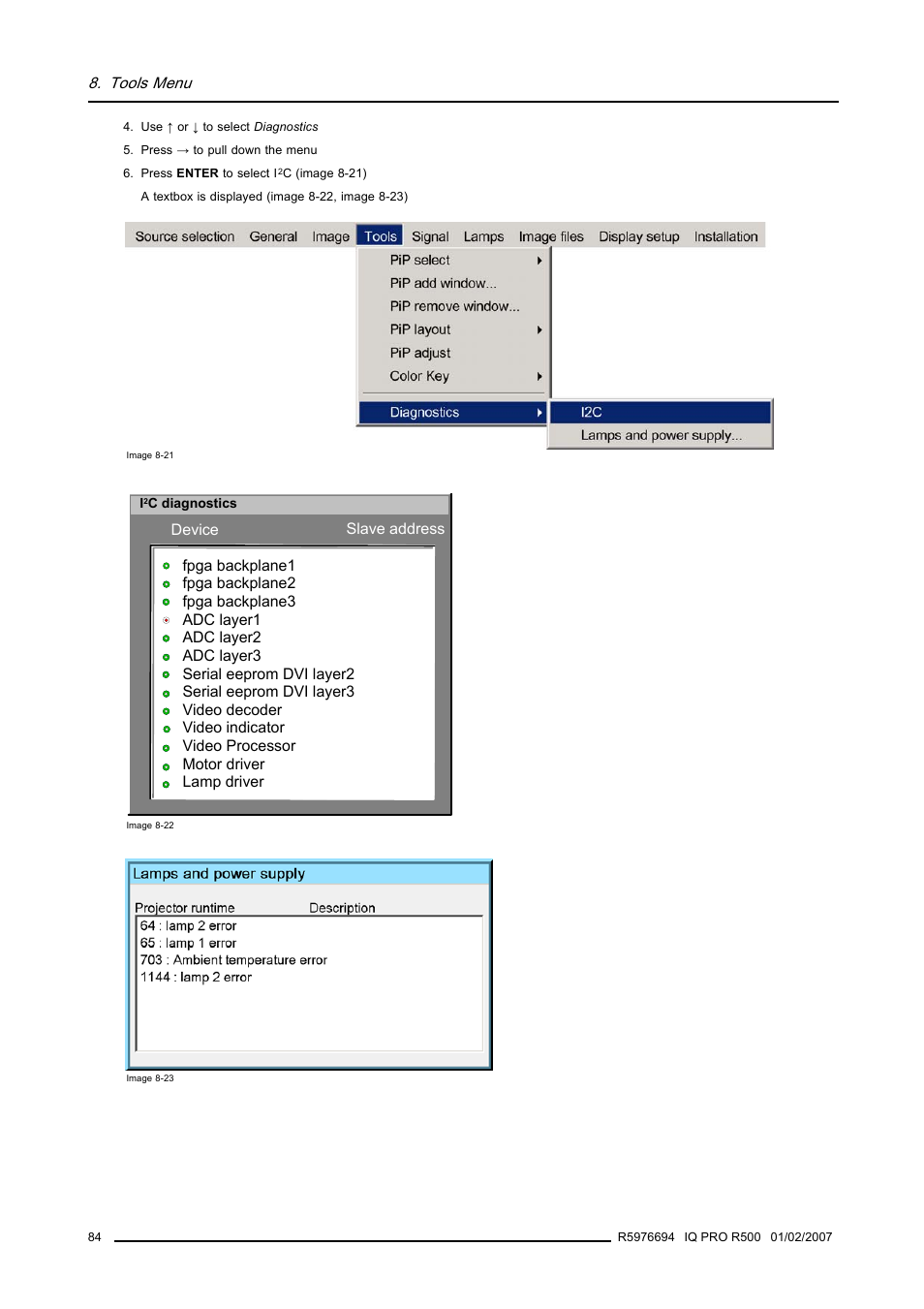This screenshot has height=1309, width=924.
Task: Click status icon beside ADC layer2
Action: 166,639
